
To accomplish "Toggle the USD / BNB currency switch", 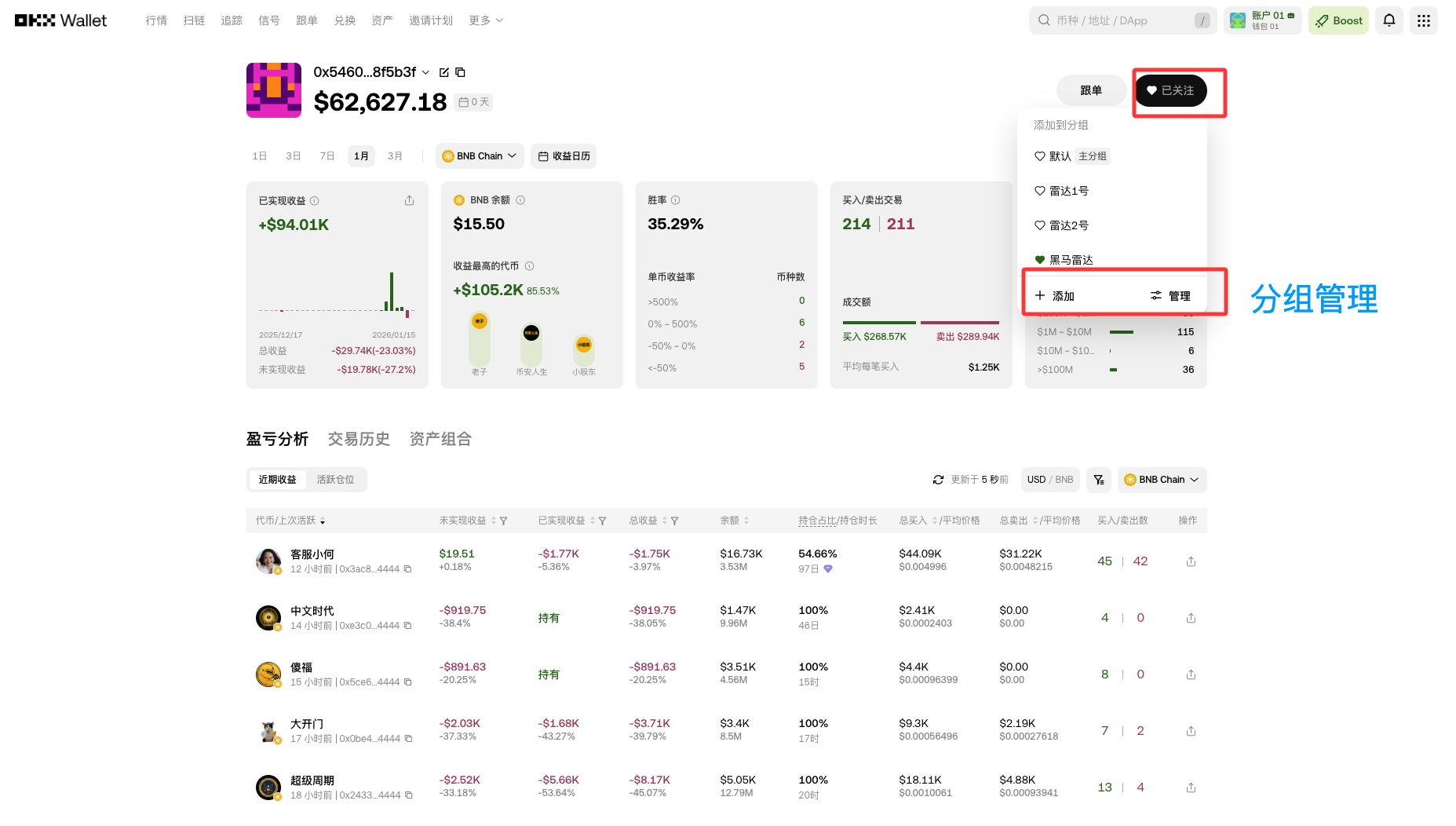I will 1050,480.
